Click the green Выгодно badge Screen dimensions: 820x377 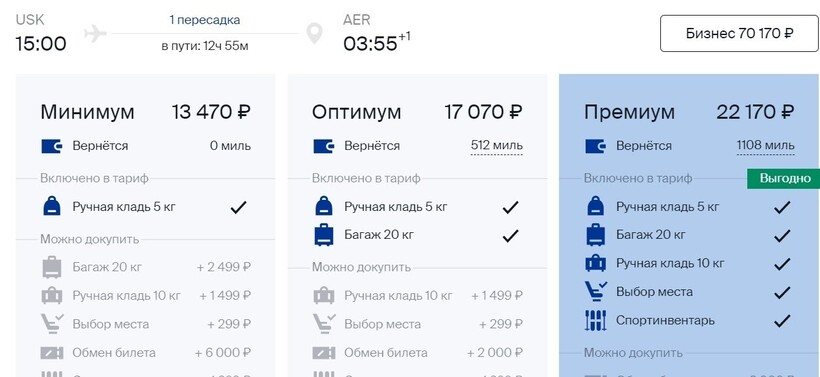point(783,179)
